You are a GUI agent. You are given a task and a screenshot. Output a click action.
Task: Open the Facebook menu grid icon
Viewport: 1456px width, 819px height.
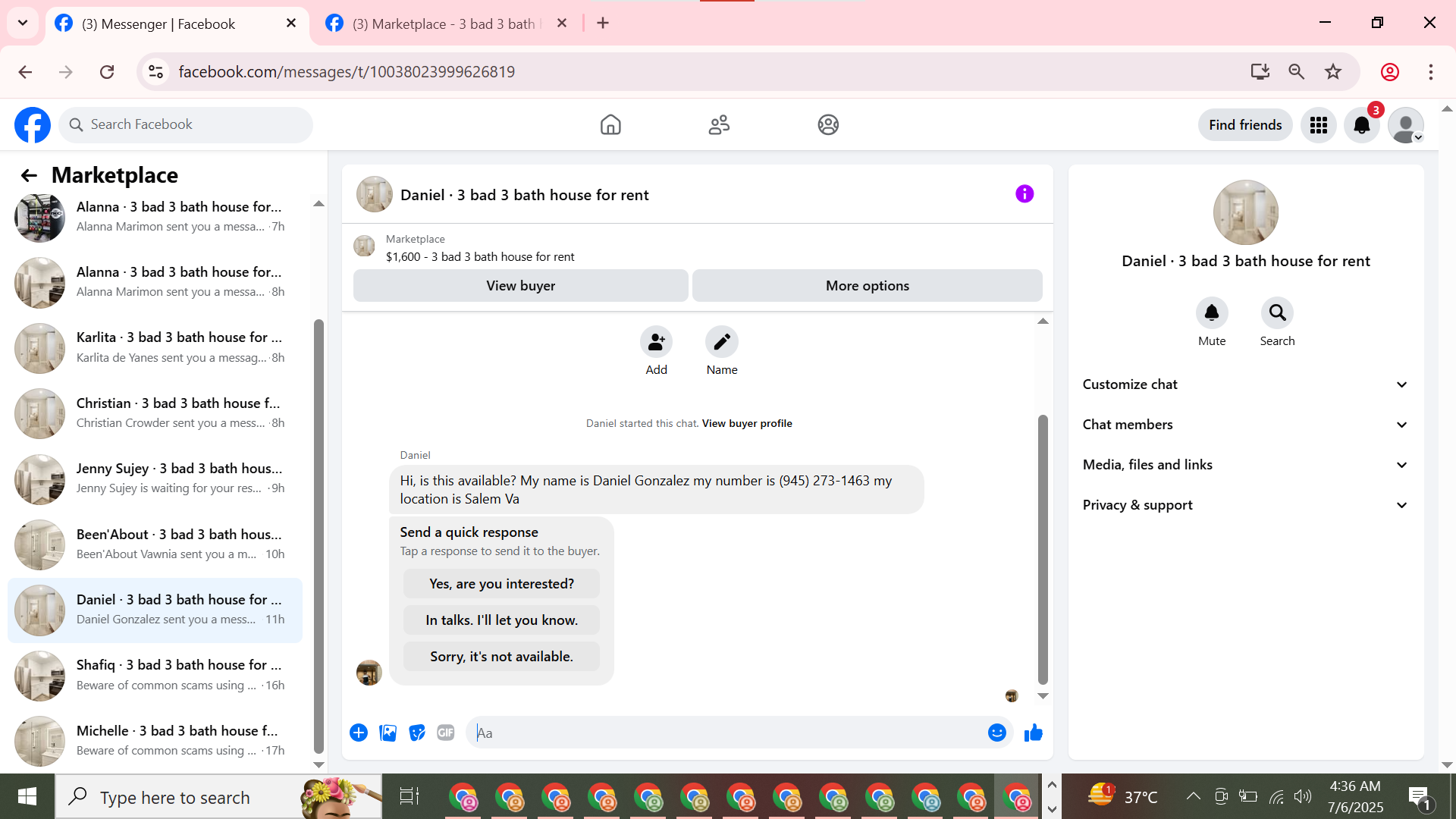(x=1319, y=125)
